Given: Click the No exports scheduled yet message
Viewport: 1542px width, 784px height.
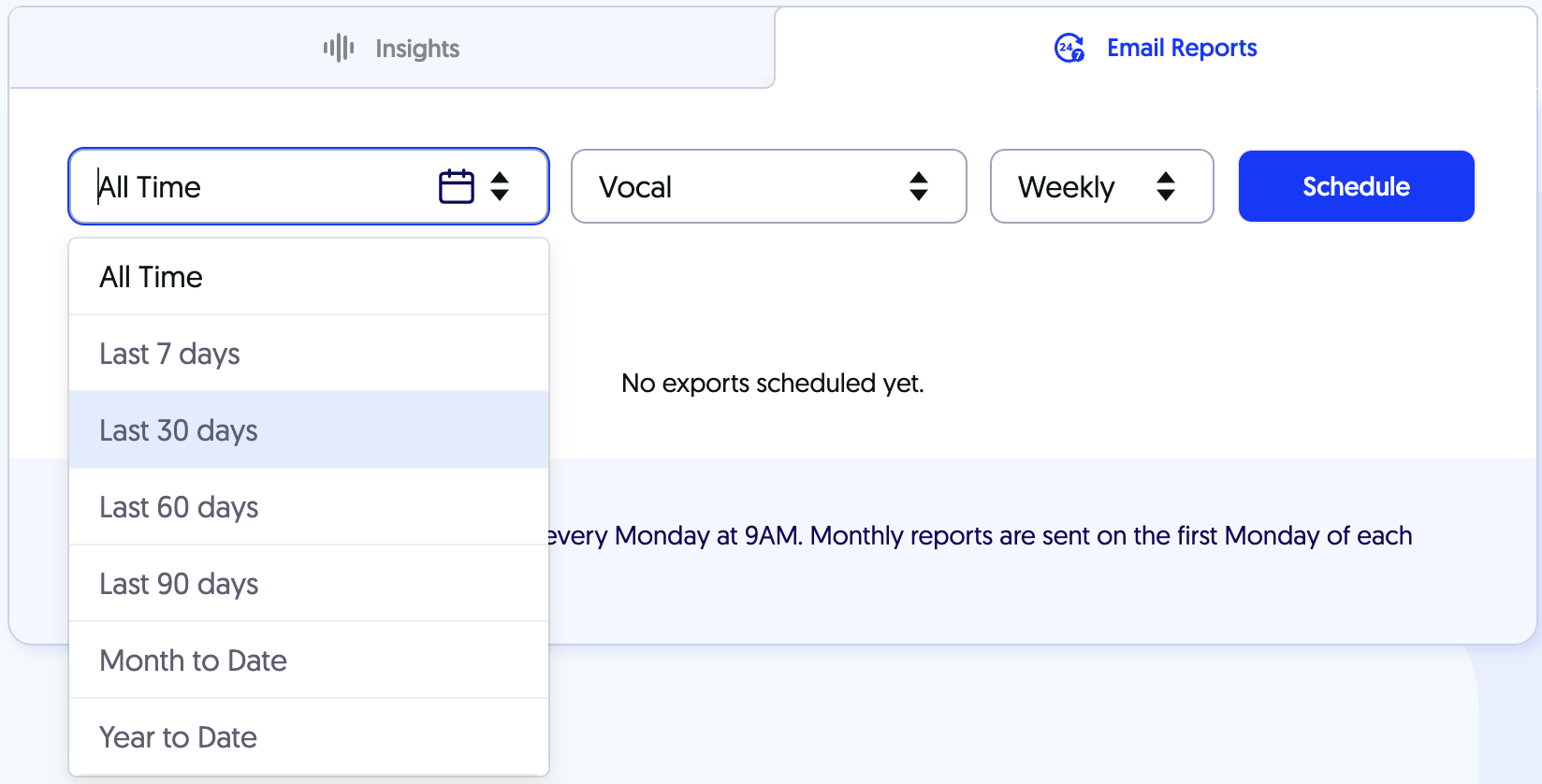Looking at the screenshot, I should click(x=773, y=384).
